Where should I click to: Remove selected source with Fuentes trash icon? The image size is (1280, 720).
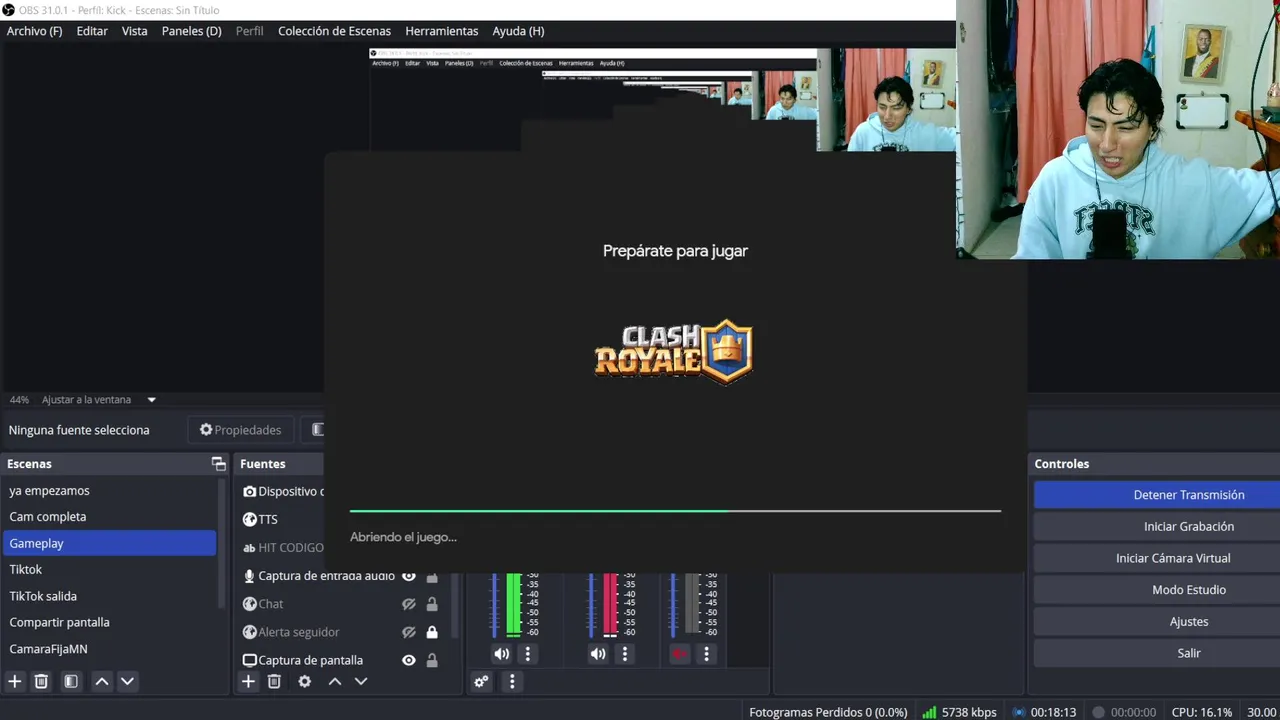[274, 681]
